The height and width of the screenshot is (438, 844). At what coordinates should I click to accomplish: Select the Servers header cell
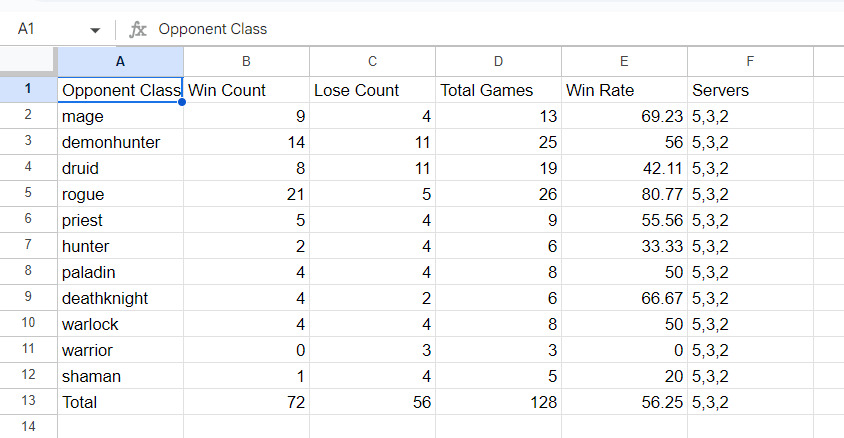point(750,90)
